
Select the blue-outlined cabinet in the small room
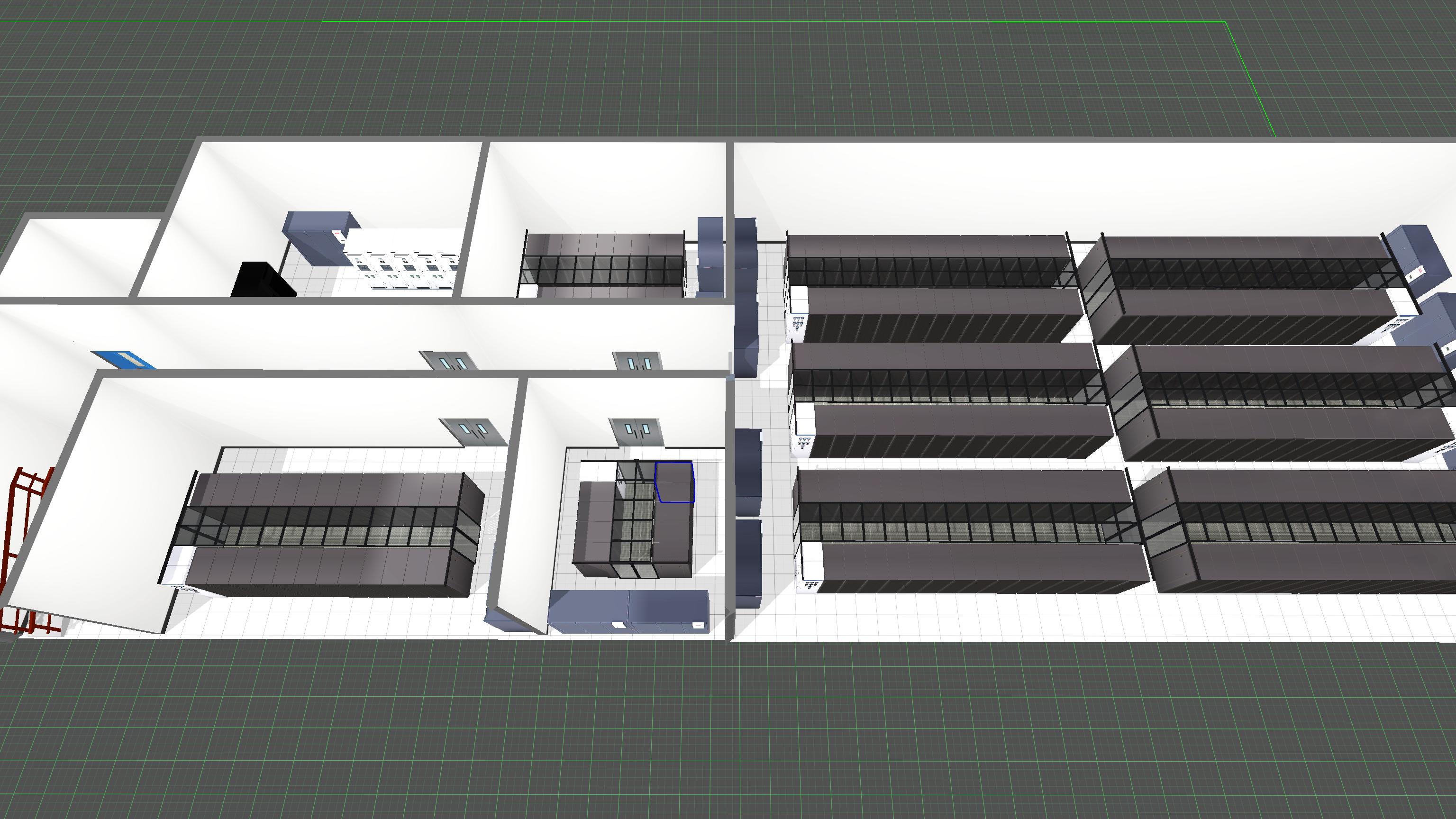point(674,482)
